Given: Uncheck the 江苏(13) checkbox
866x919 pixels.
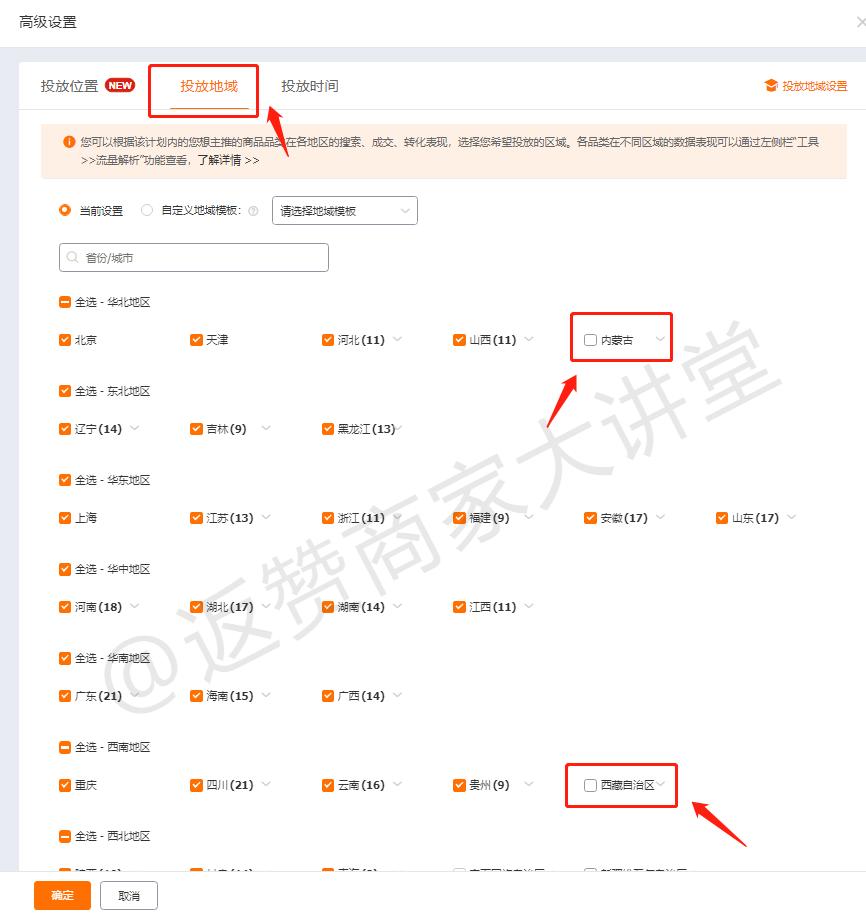Looking at the screenshot, I should pos(196,518).
